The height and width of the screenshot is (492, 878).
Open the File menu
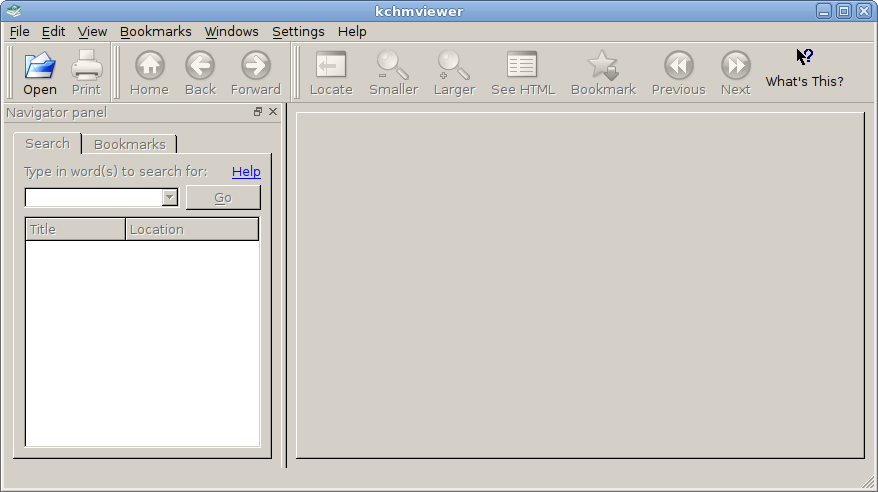(20, 32)
